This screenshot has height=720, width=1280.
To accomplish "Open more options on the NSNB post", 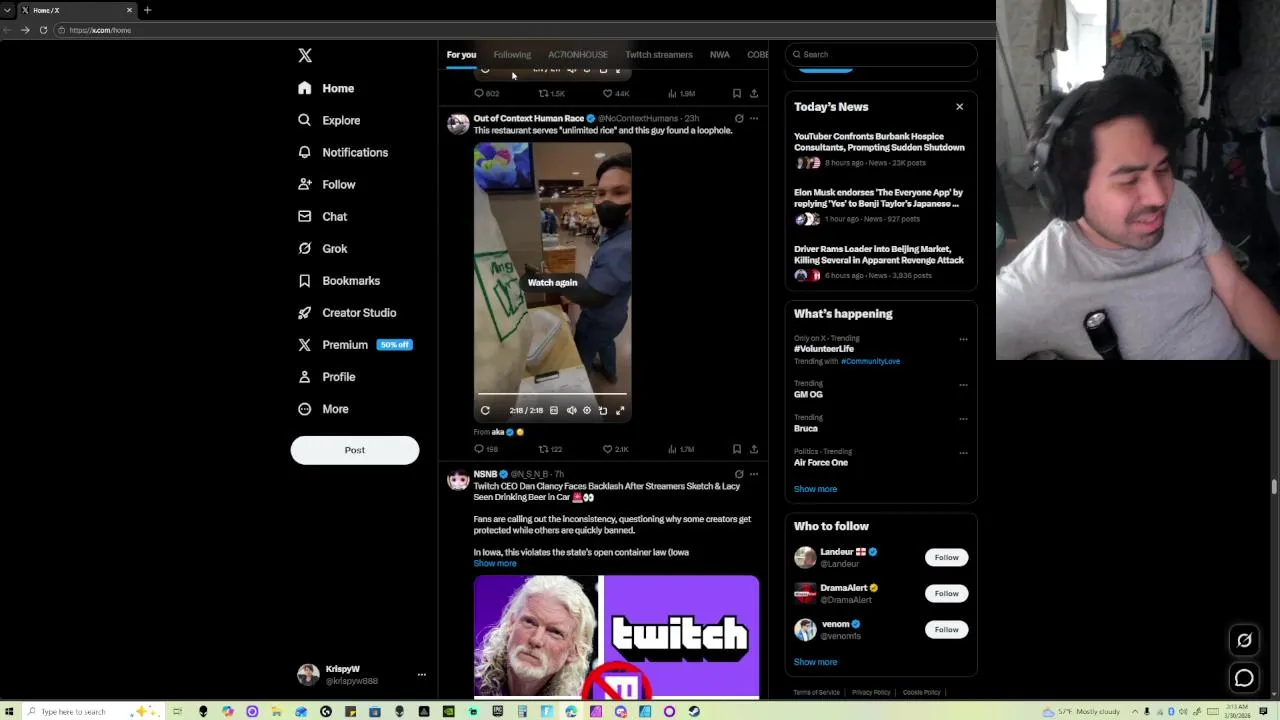I will click(754, 474).
